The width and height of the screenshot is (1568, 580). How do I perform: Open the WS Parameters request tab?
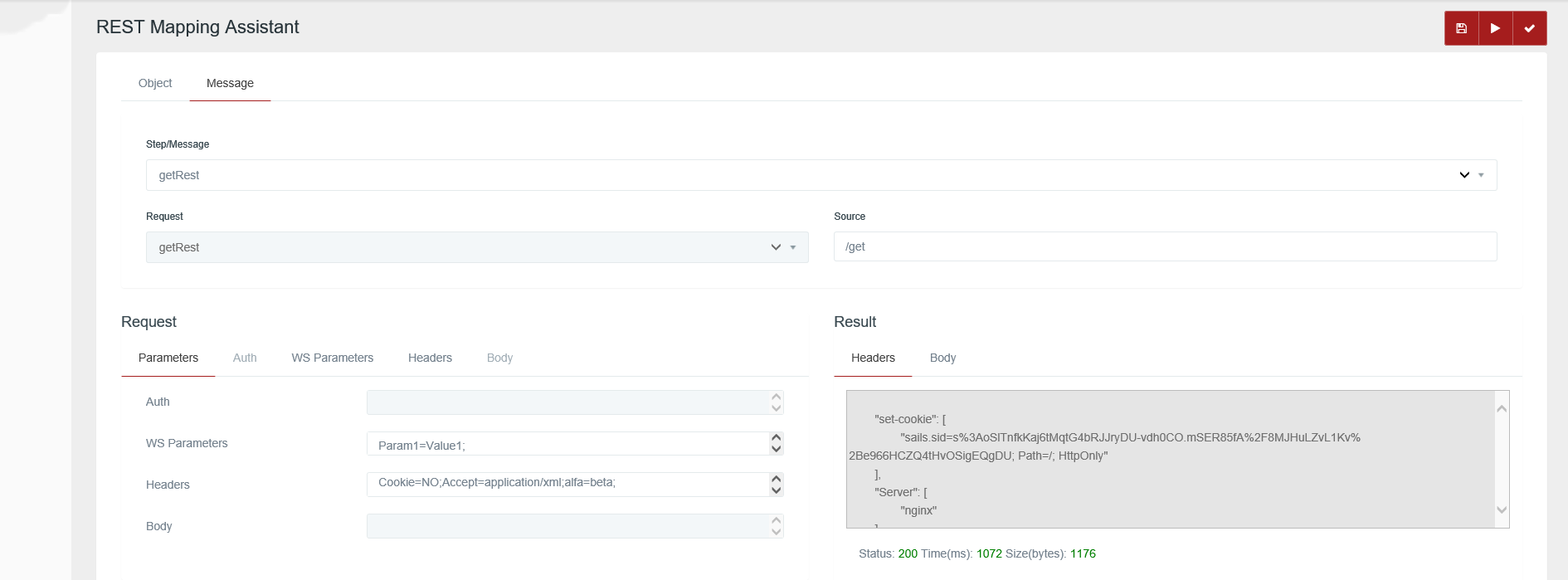click(x=332, y=358)
